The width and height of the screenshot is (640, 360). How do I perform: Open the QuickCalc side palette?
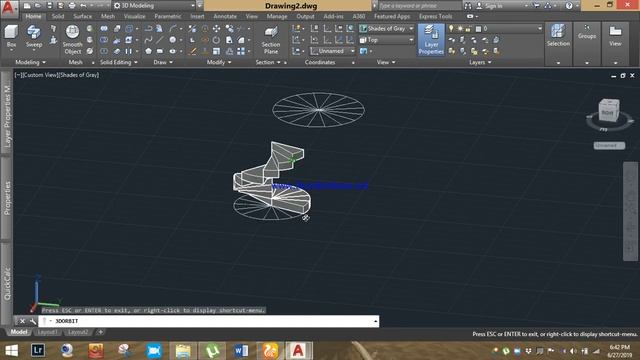click(x=7, y=284)
